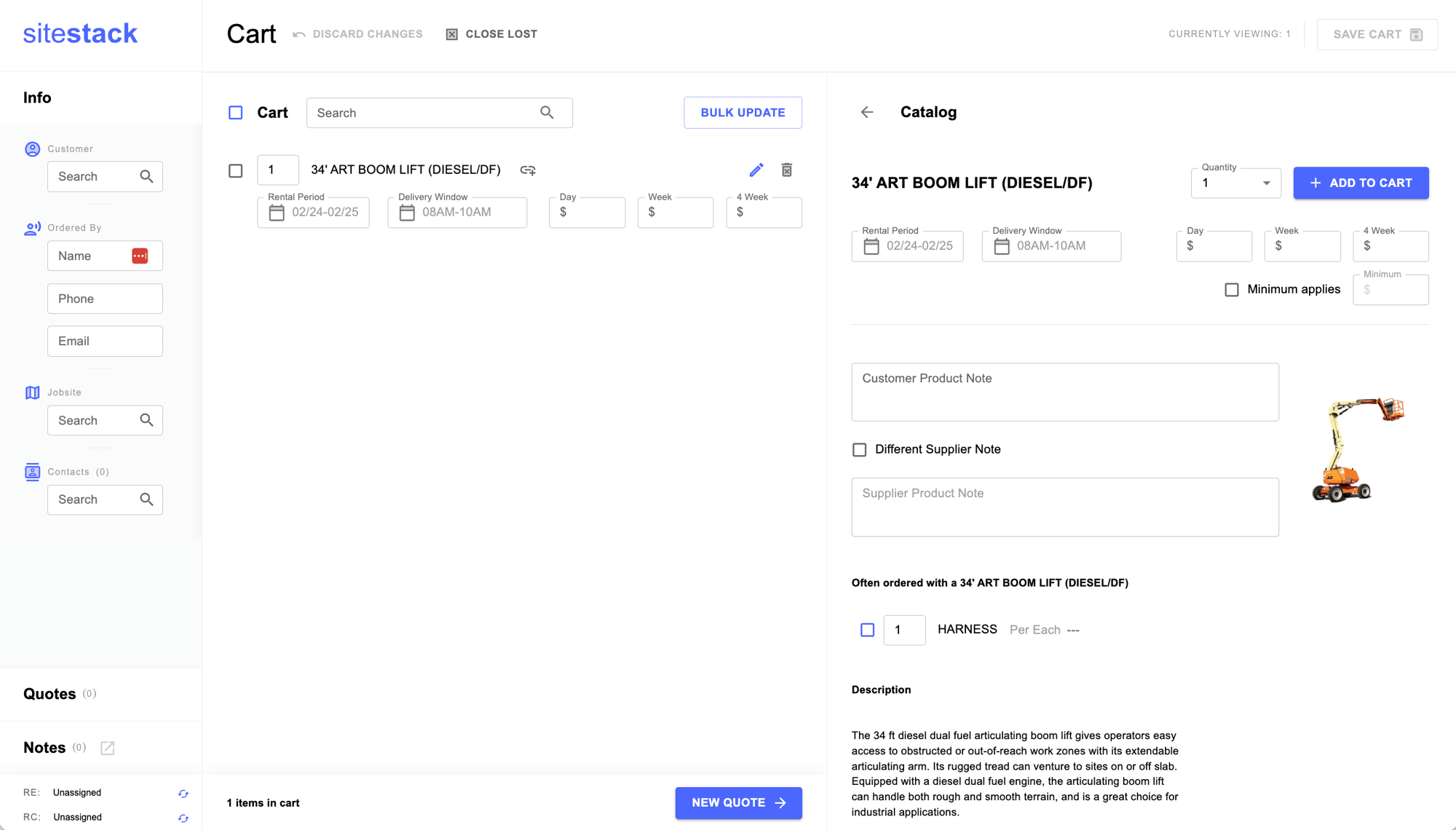Click the back arrow next to Catalog
This screenshot has width=1456, height=830.
(867, 112)
